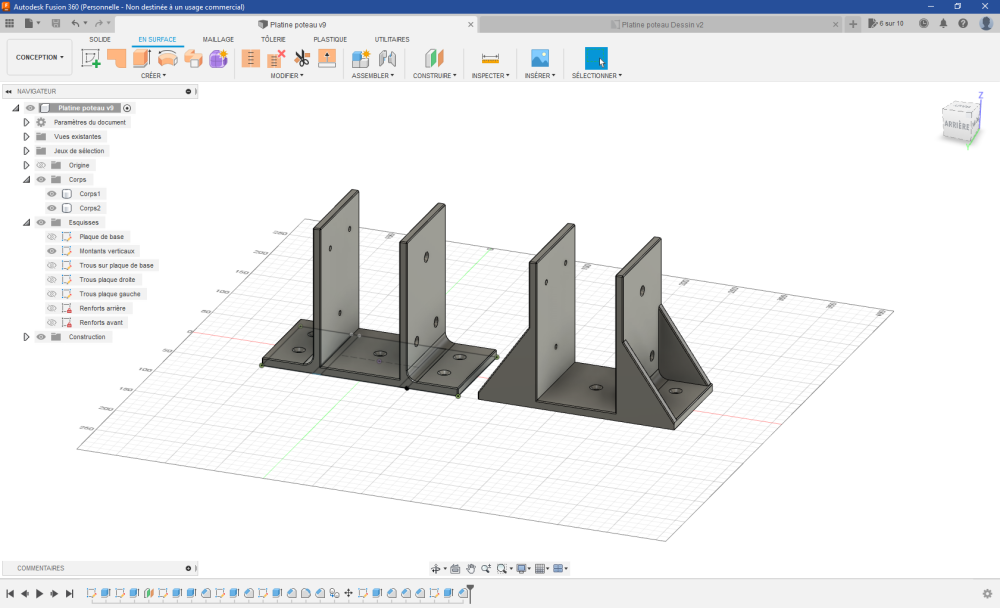Open the notifications bell icon

pyautogui.click(x=943, y=23)
